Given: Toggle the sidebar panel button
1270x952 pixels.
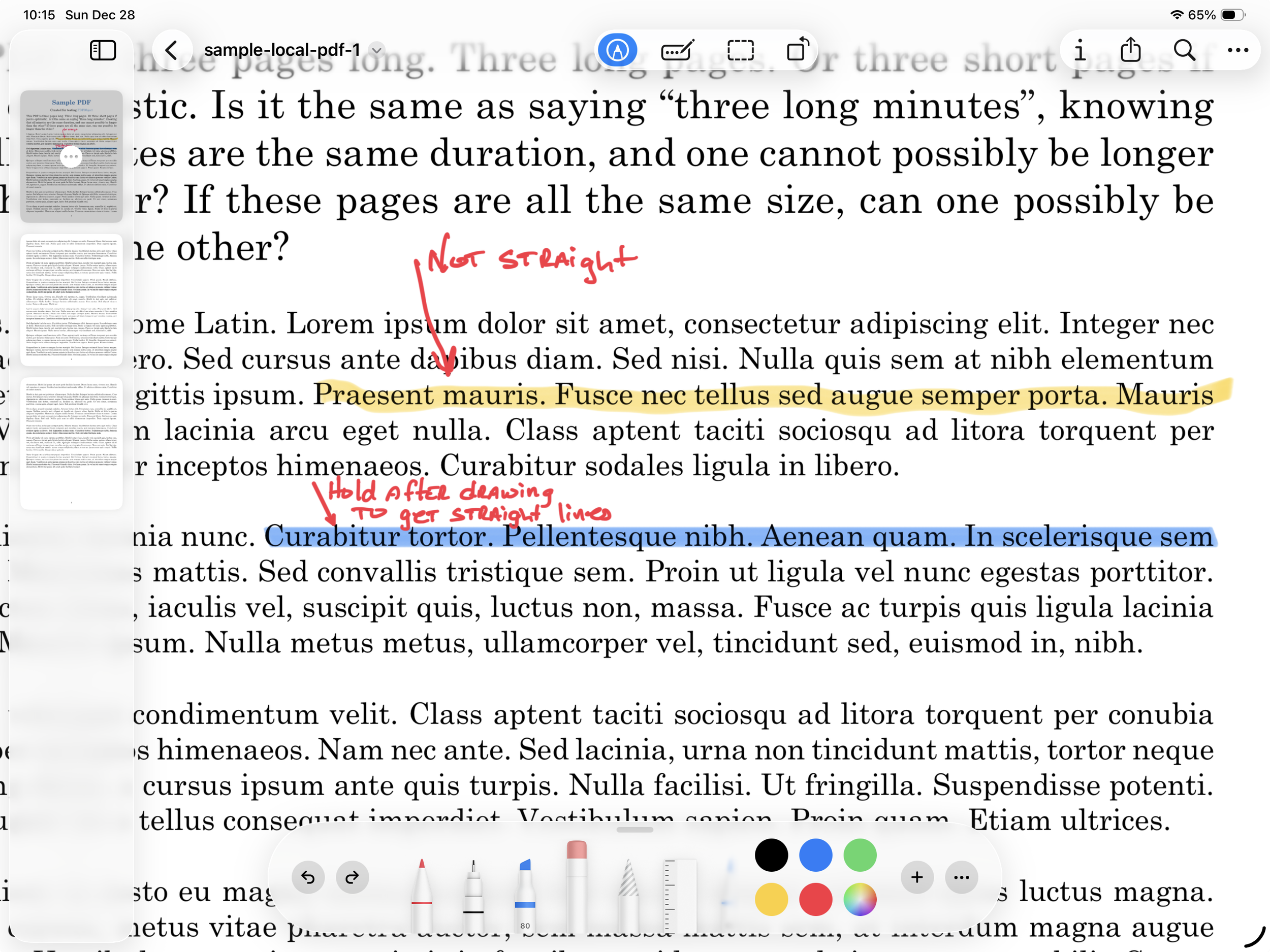Looking at the screenshot, I should click(103, 50).
